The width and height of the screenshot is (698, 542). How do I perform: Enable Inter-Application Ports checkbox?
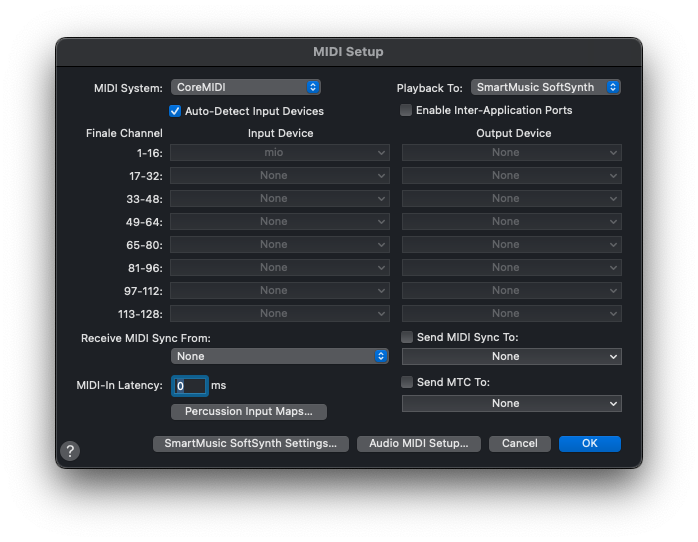pos(406,110)
